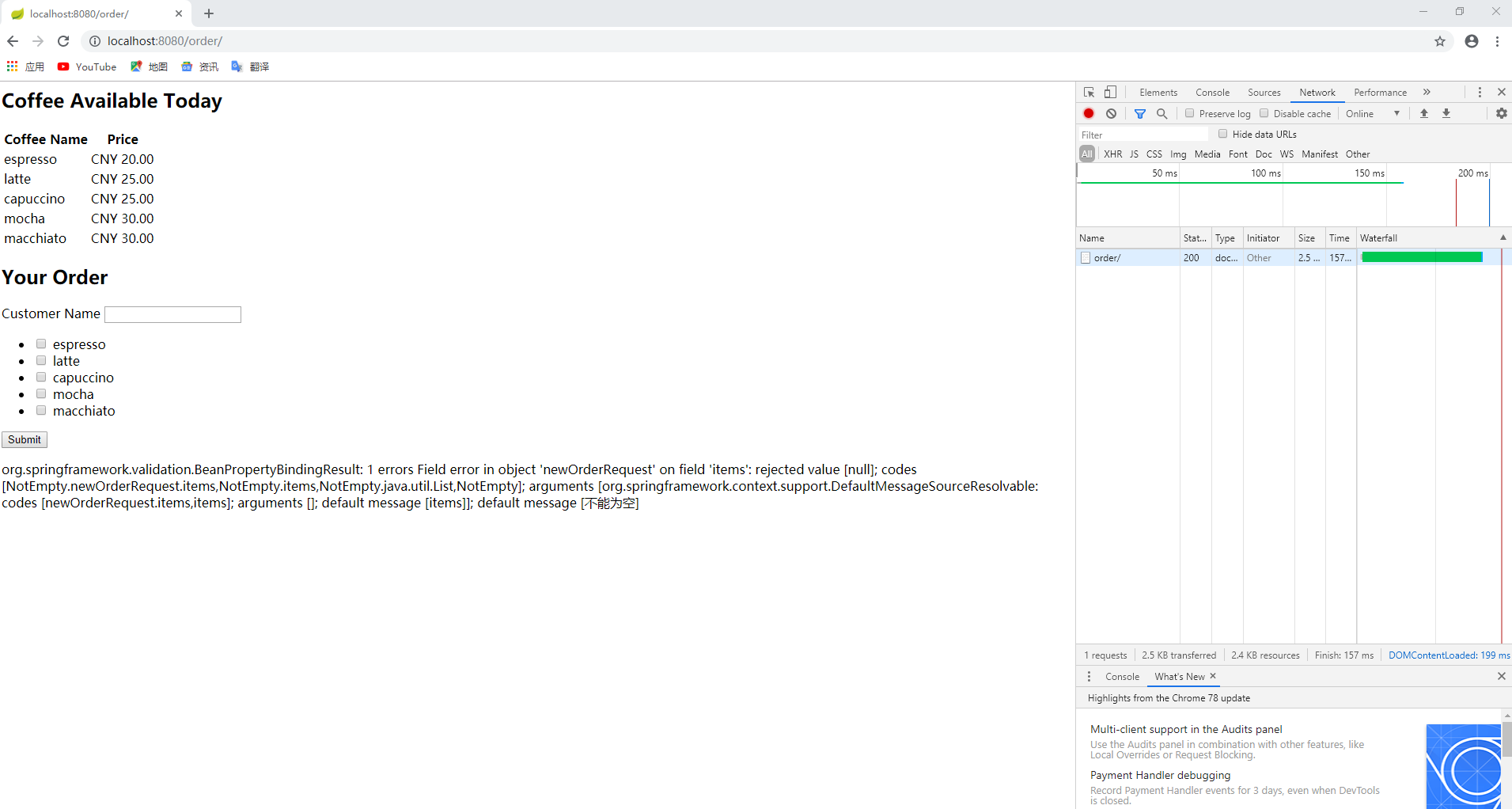
Task: Submit the coffee order form
Action: coord(25,439)
